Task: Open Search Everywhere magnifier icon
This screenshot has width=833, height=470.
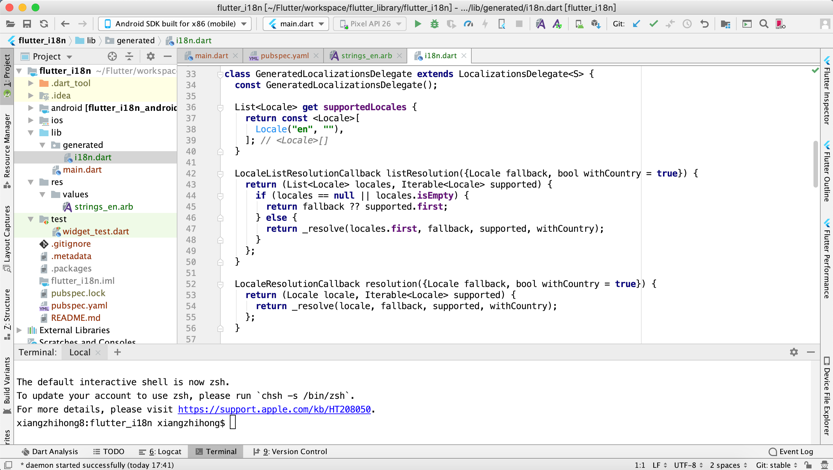Action: tap(763, 24)
